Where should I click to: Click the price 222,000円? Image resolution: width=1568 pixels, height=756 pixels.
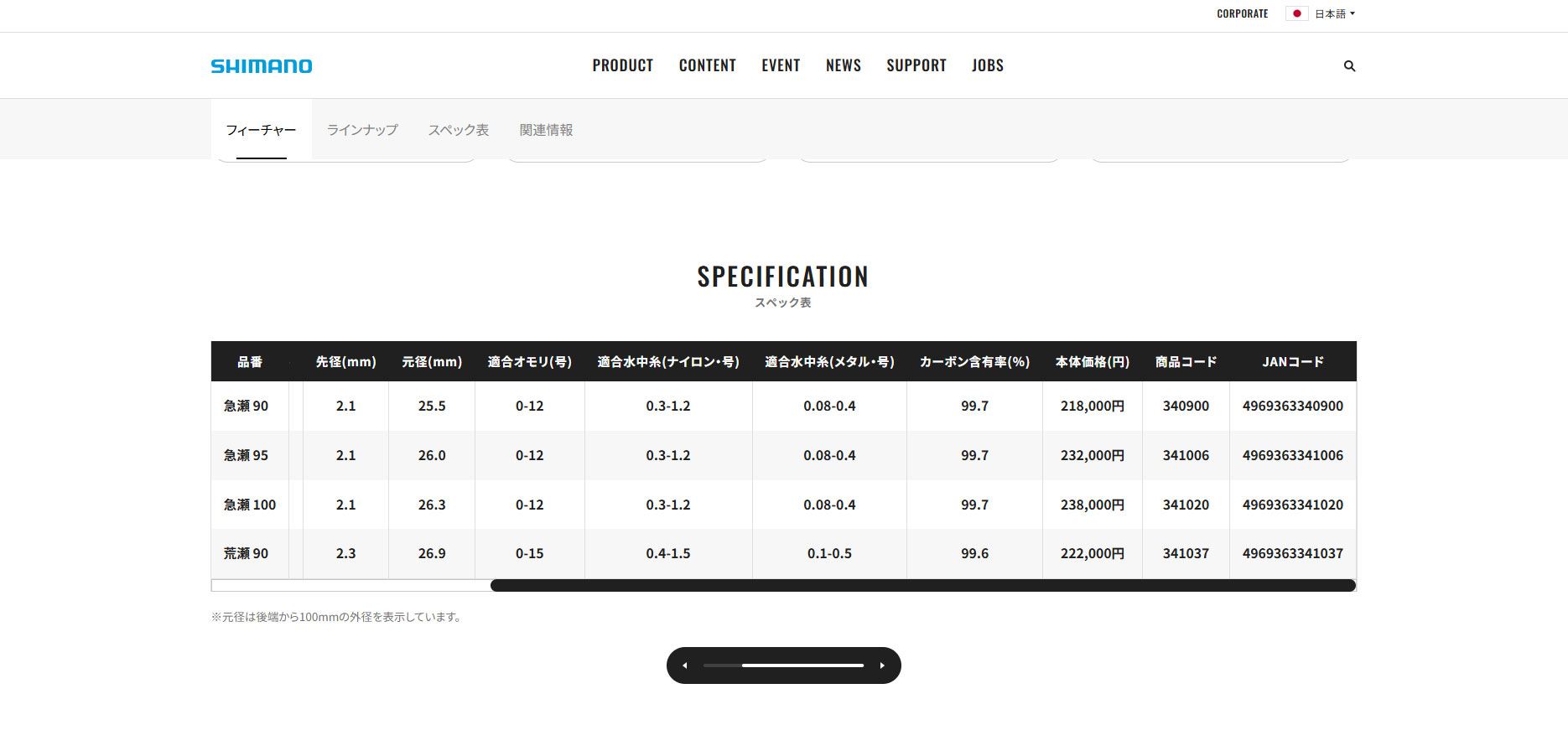click(1093, 553)
